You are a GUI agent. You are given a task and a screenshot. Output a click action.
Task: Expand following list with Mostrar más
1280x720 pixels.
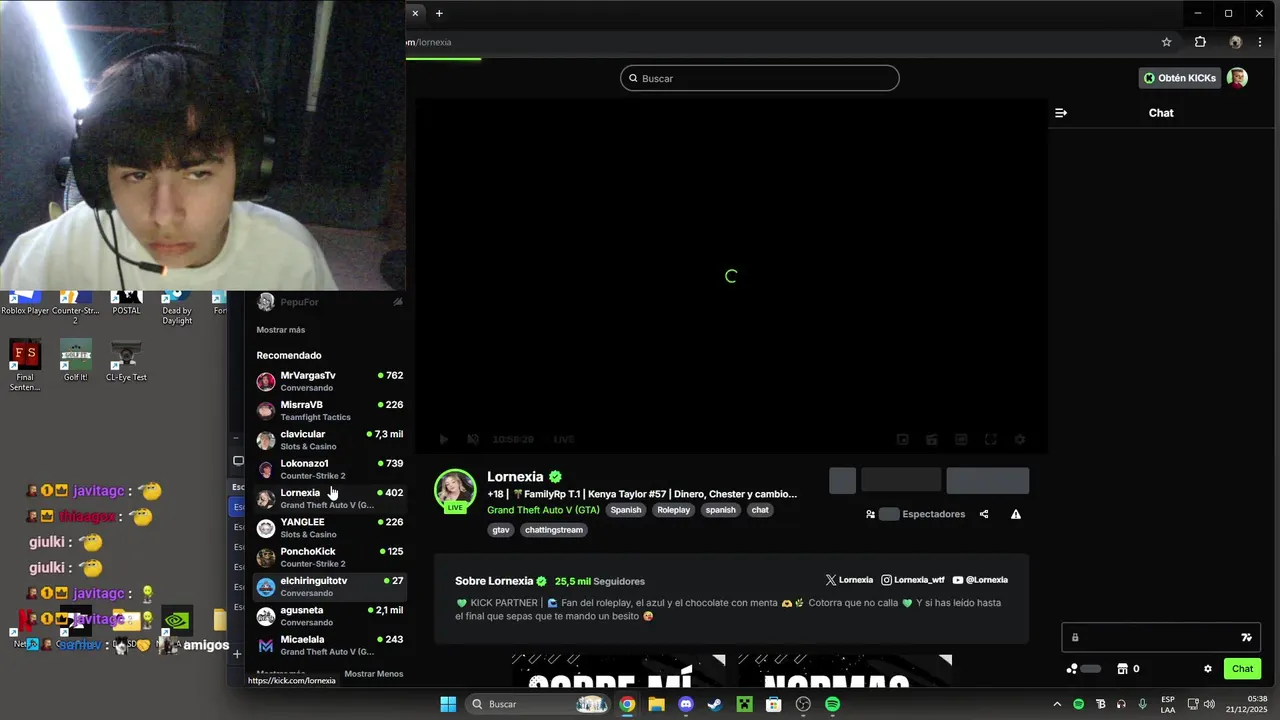(281, 330)
